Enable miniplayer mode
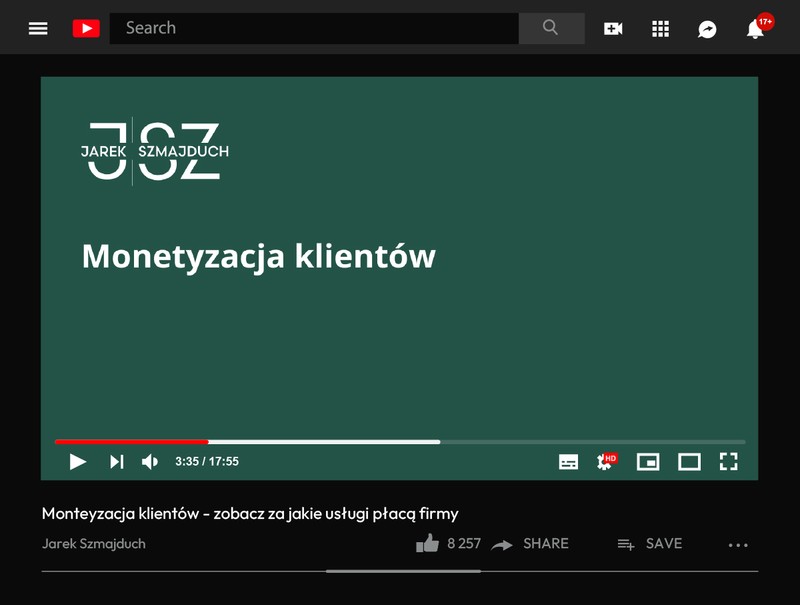 (x=648, y=462)
